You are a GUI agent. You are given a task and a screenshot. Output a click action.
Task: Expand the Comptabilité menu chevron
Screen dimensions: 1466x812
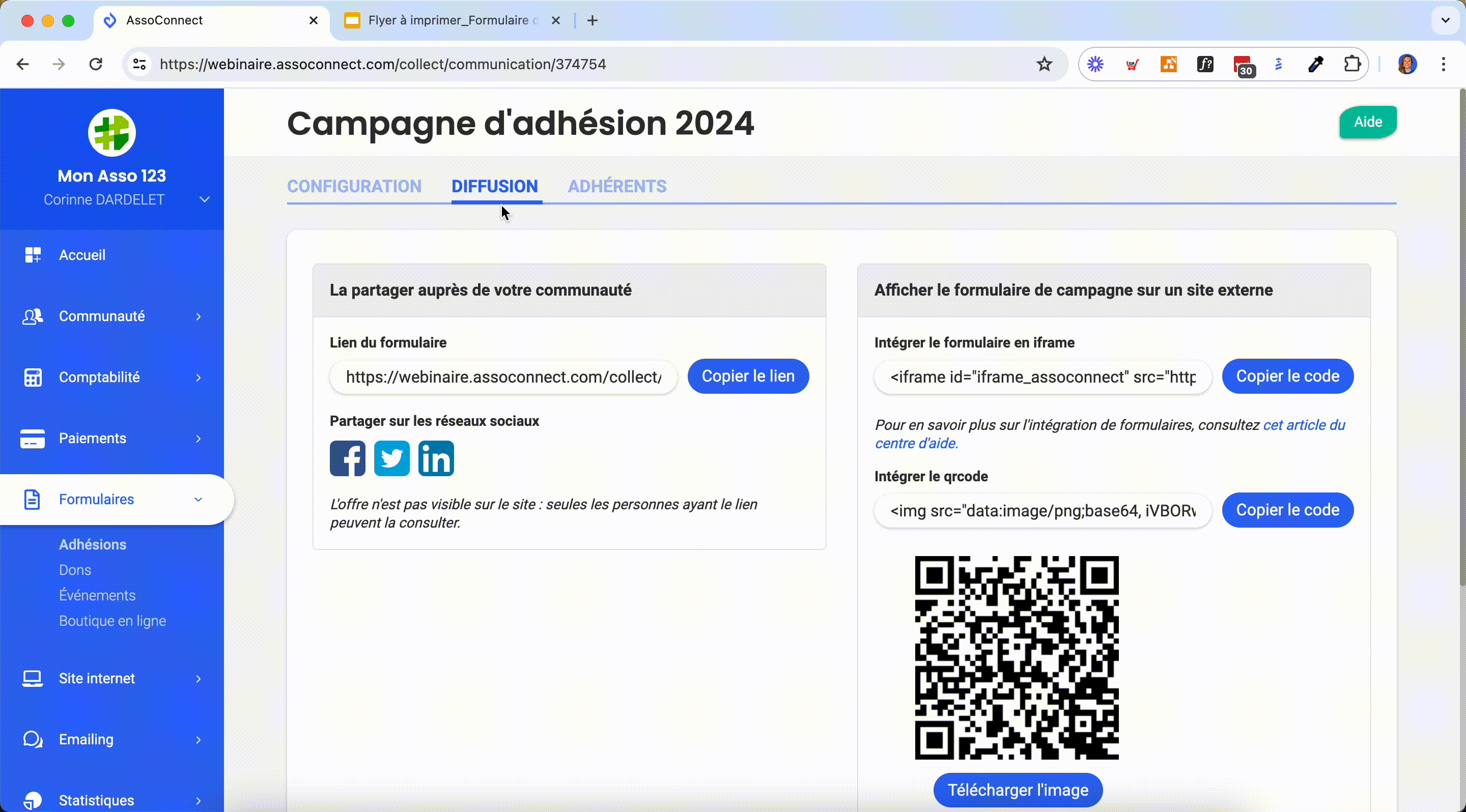point(199,378)
